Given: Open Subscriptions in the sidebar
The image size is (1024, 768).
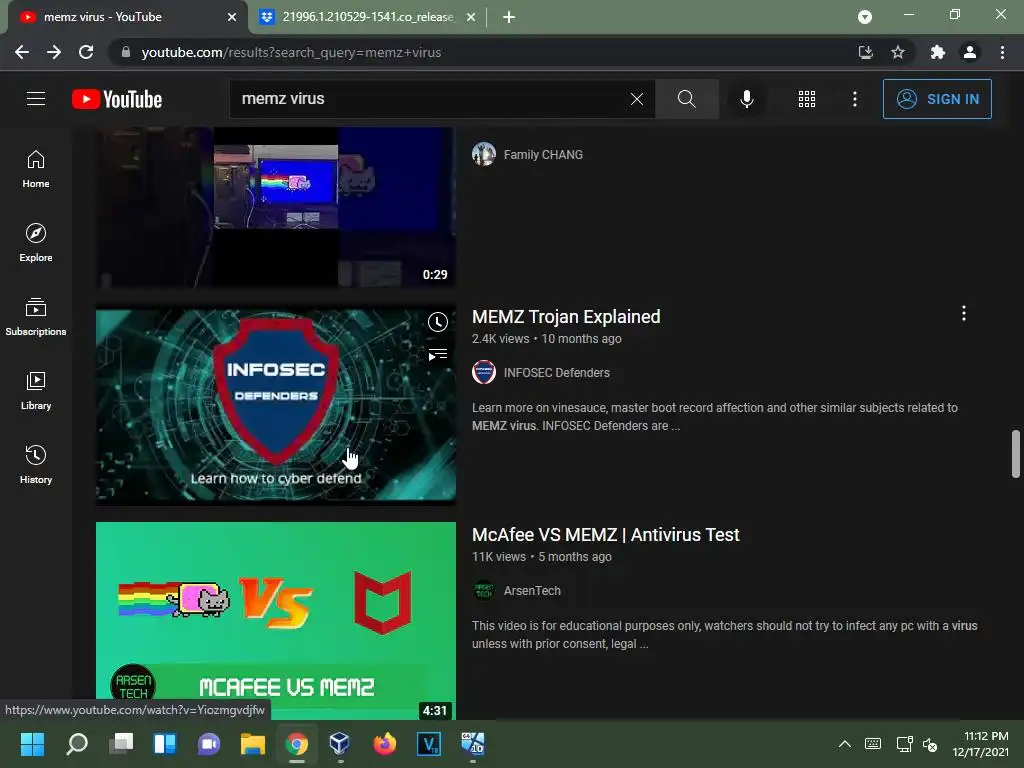Looking at the screenshot, I should click(36, 317).
